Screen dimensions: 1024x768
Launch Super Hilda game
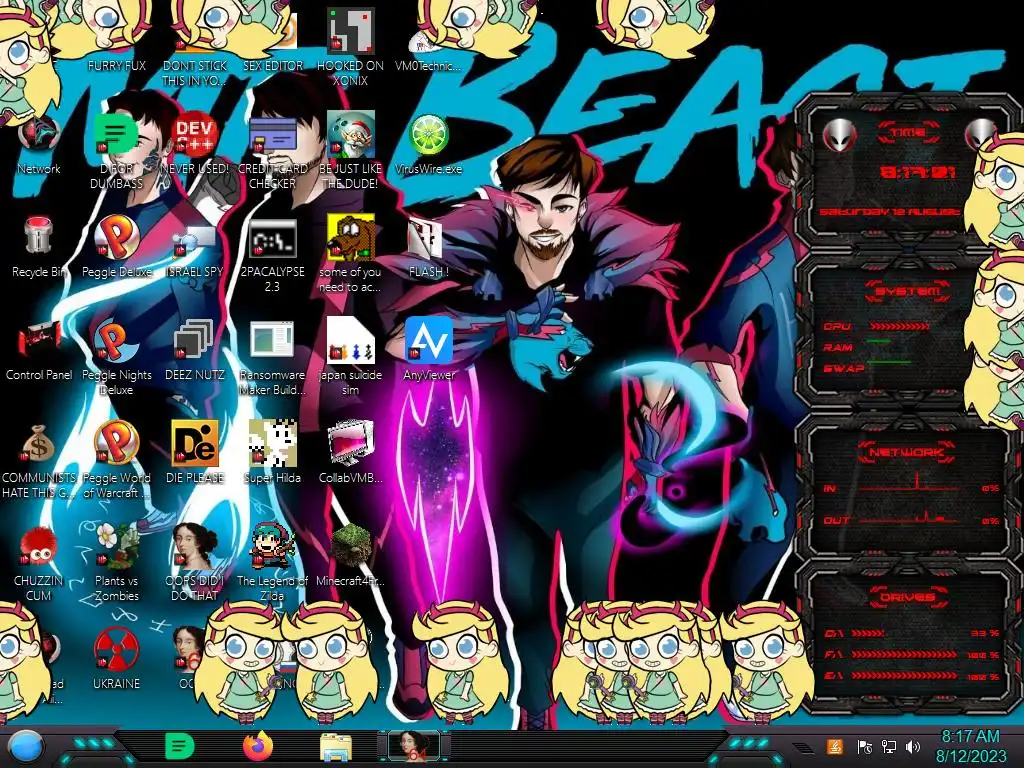point(272,453)
